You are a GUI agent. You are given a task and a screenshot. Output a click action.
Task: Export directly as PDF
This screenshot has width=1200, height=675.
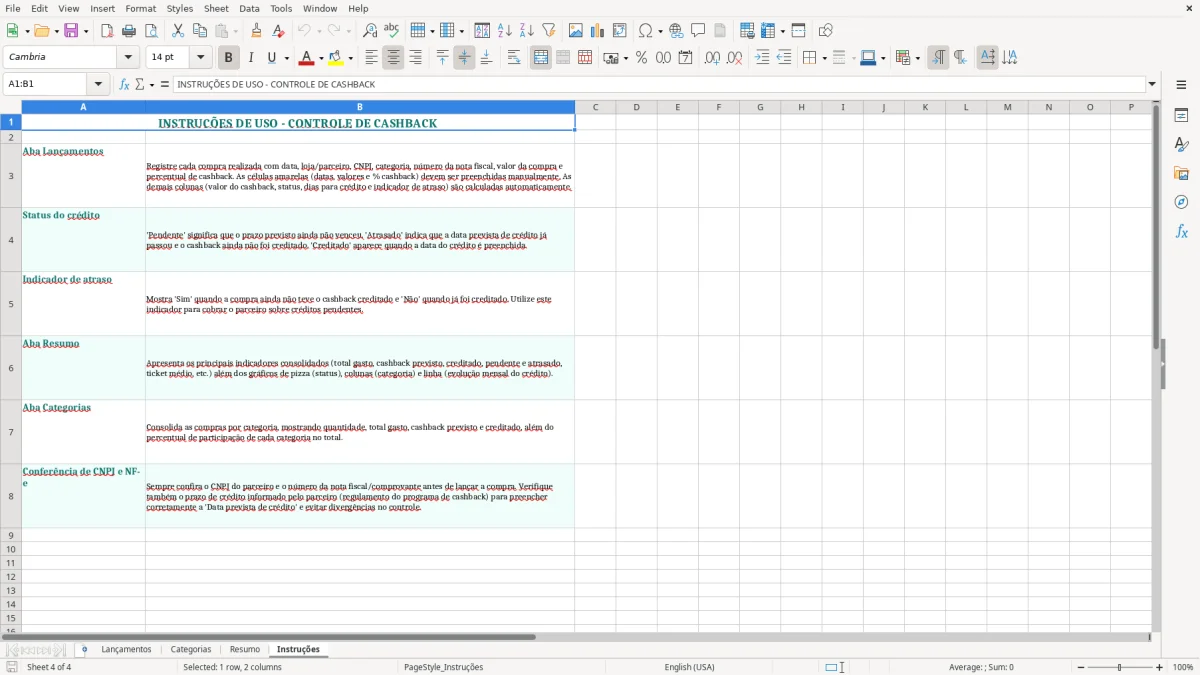pyautogui.click(x=107, y=31)
